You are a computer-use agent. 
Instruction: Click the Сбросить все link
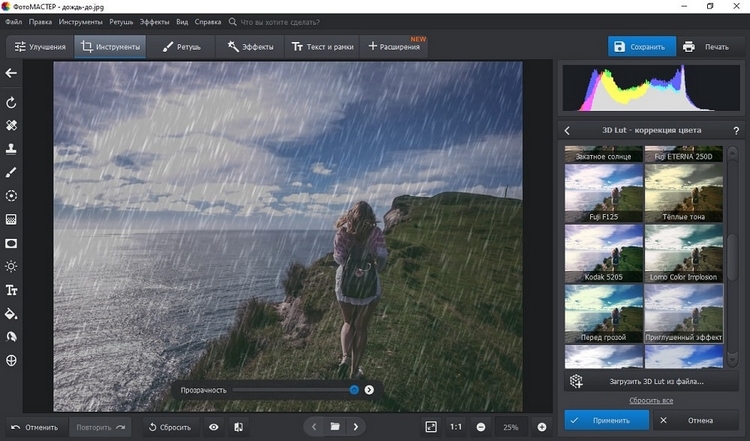[x=649, y=400]
